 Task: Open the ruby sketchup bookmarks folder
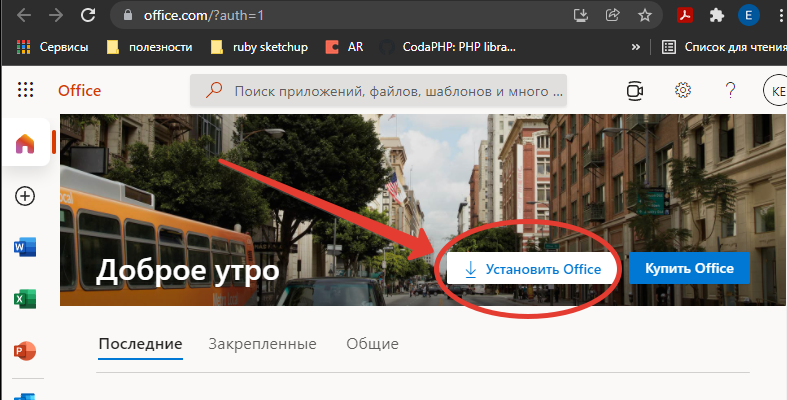pos(259,47)
